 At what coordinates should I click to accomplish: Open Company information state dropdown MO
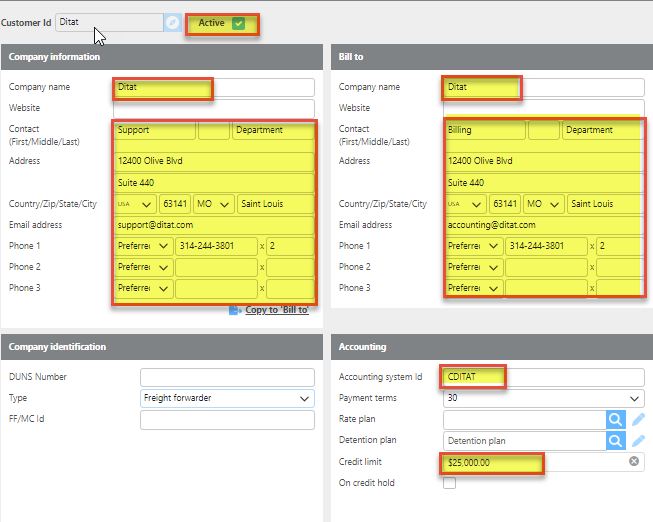click(x=214, y=204)
